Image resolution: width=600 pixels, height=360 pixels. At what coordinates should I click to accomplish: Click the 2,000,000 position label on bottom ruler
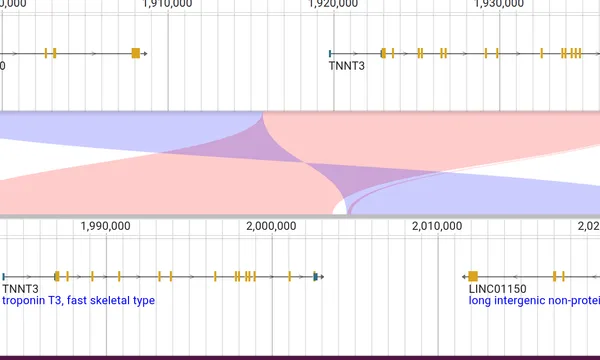tap(271, 226)
